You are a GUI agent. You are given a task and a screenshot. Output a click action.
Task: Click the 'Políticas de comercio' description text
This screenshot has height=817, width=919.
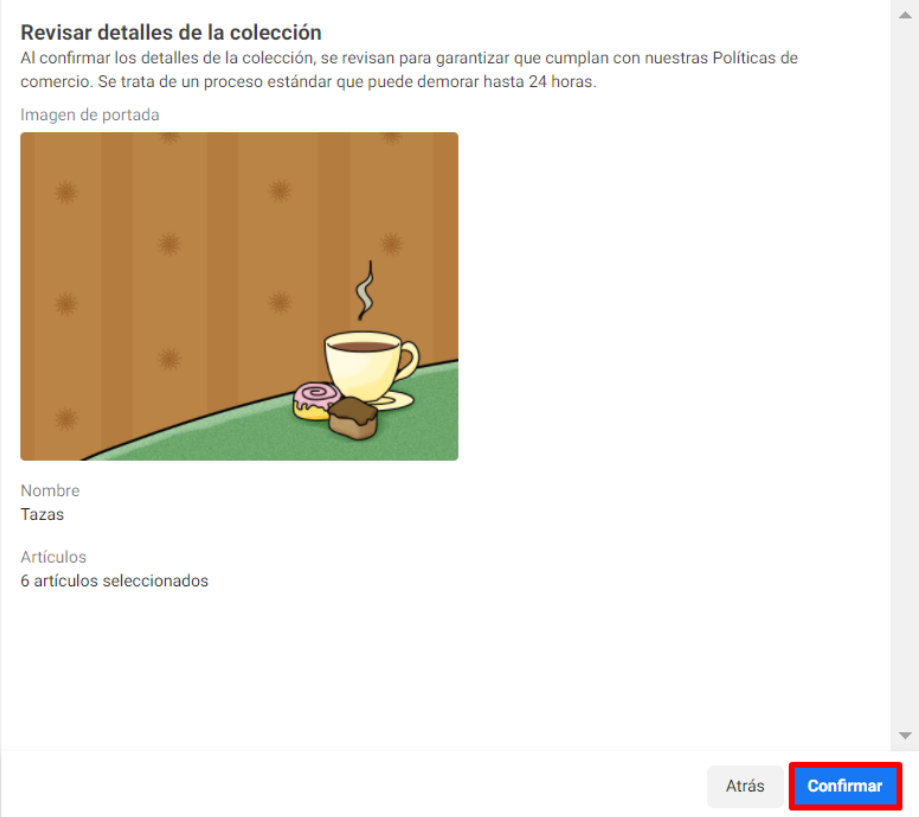tap(409, 70)
